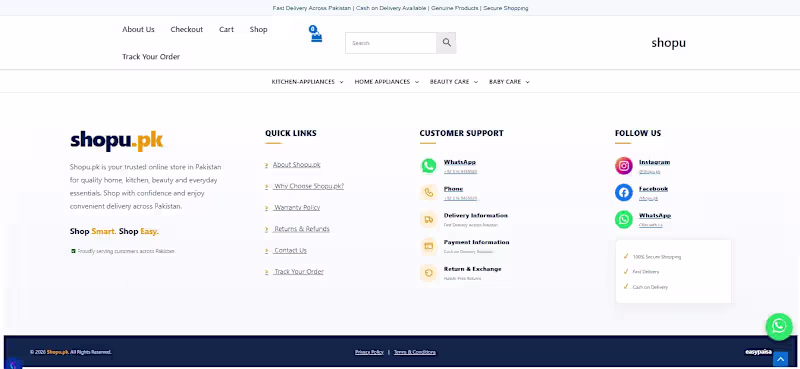Click the Payment Information heading text

pos(477,242)
